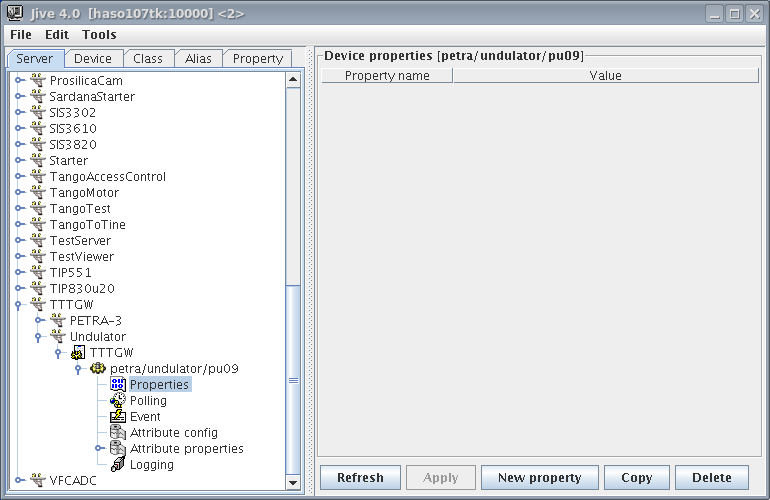This screenshot has height=500, width=770.
Task: Expand the PETRA-3 instance node
Action: click(x=39, y=320)
